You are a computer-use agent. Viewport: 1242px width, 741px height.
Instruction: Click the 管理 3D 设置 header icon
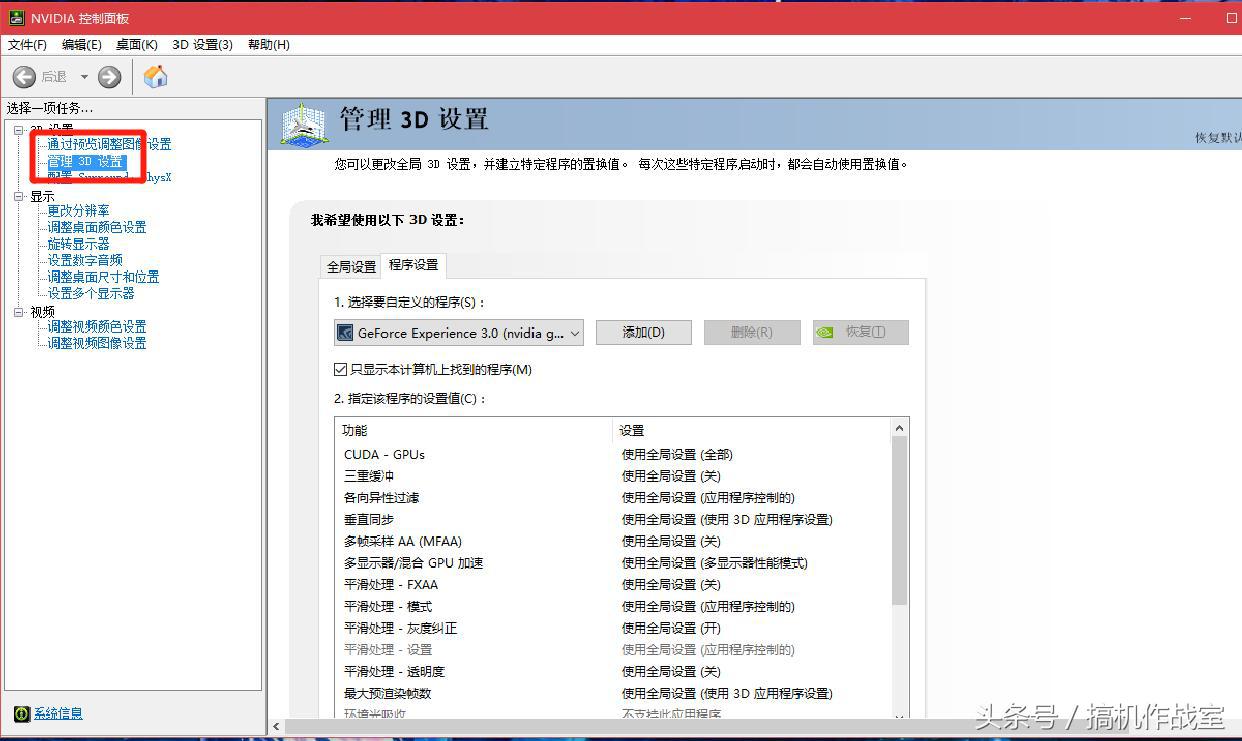pos(304,123)
